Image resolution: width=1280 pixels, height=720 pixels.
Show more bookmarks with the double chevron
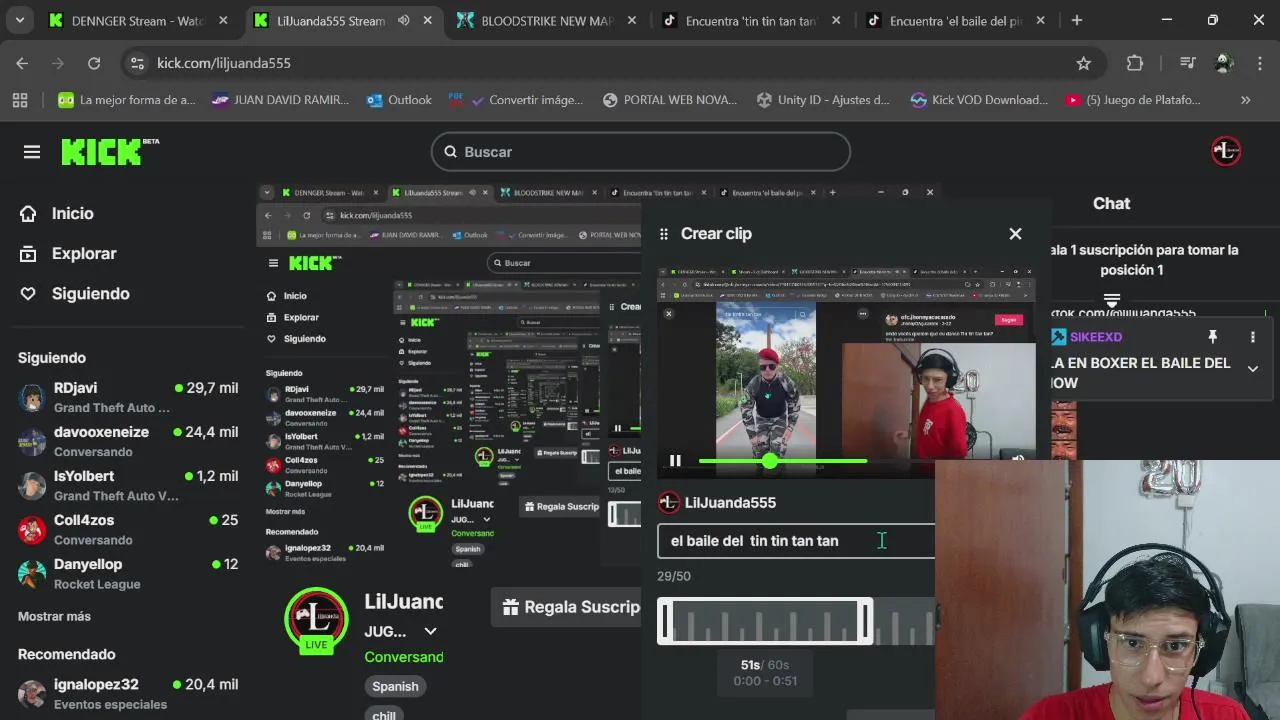pyautogui.click(x=1246, y=100)
